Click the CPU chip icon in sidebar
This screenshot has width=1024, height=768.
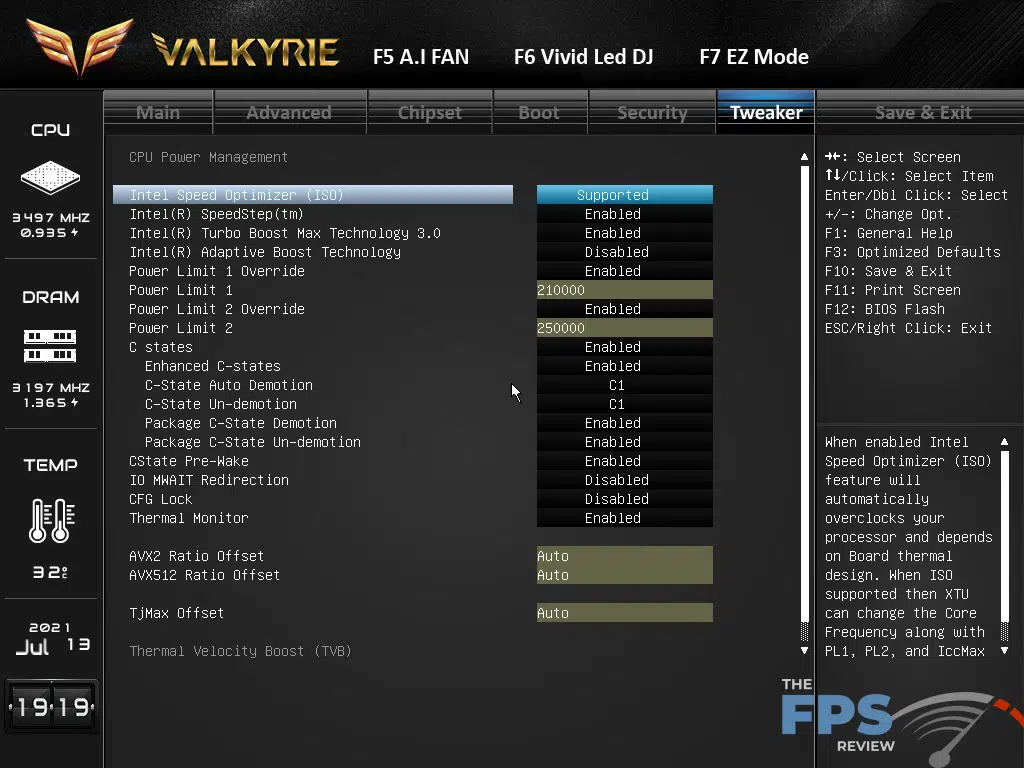(x=50, y=178)
